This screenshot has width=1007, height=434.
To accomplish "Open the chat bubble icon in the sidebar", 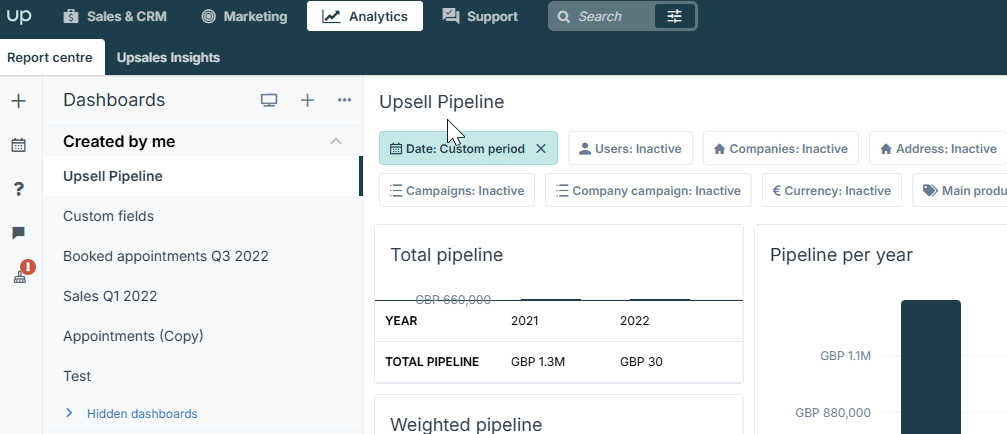I will (x=19, y=233).
